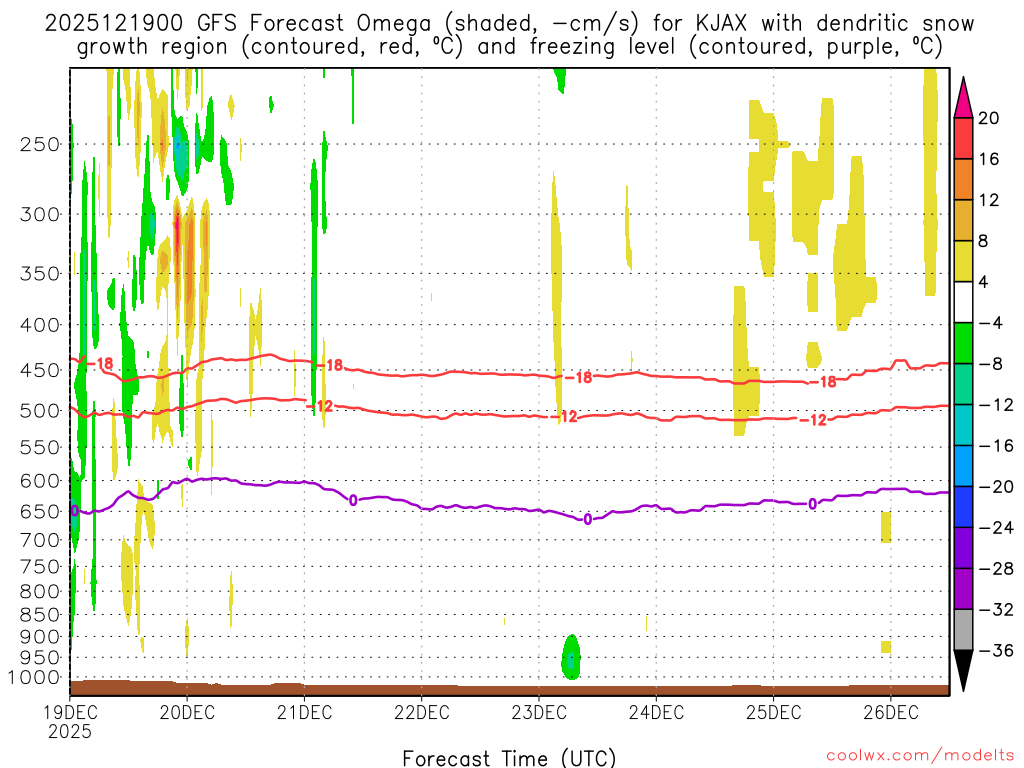Viewport: 1024px width, 768px height.
Task: Click the red 16 to 20 colorbar segment
Action: point(963,138)
